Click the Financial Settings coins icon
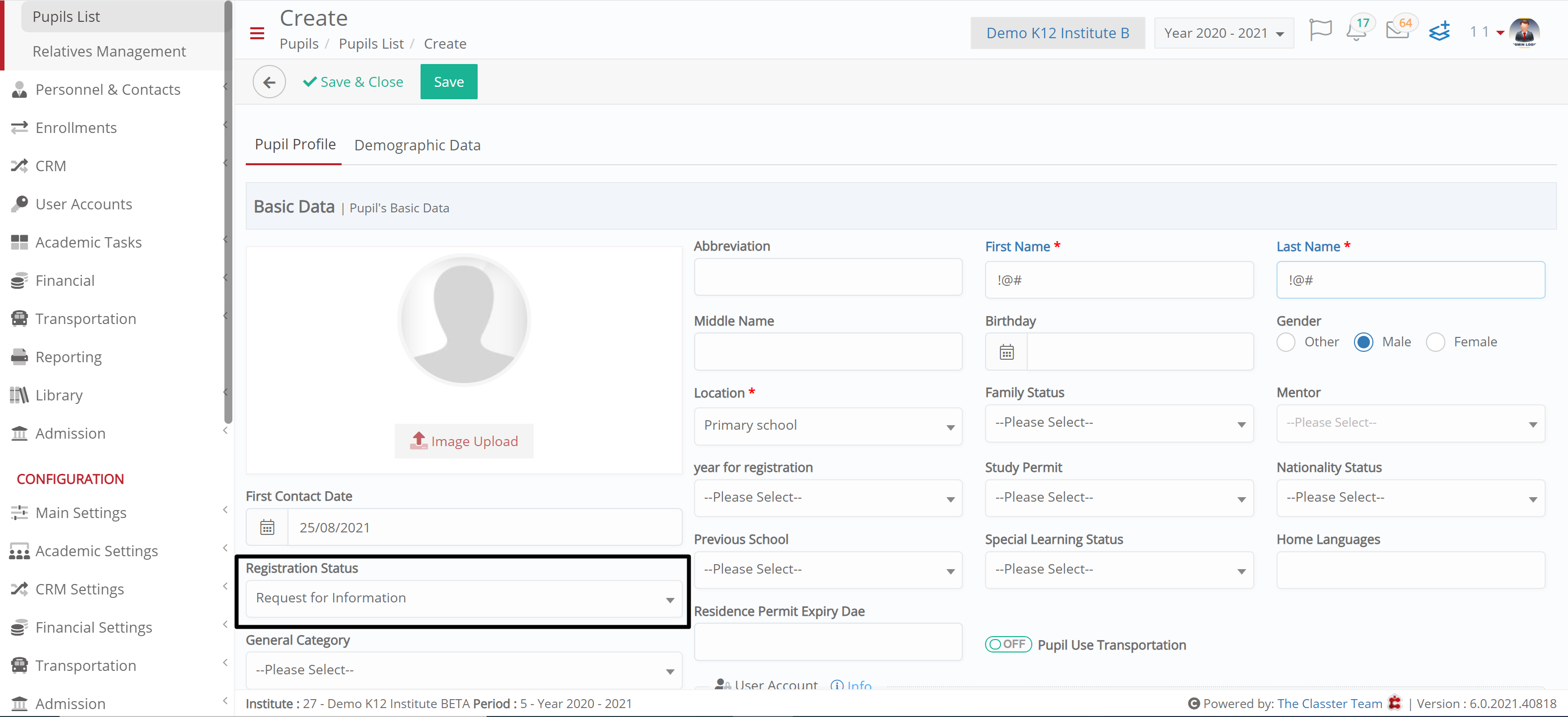 point(19,627)
